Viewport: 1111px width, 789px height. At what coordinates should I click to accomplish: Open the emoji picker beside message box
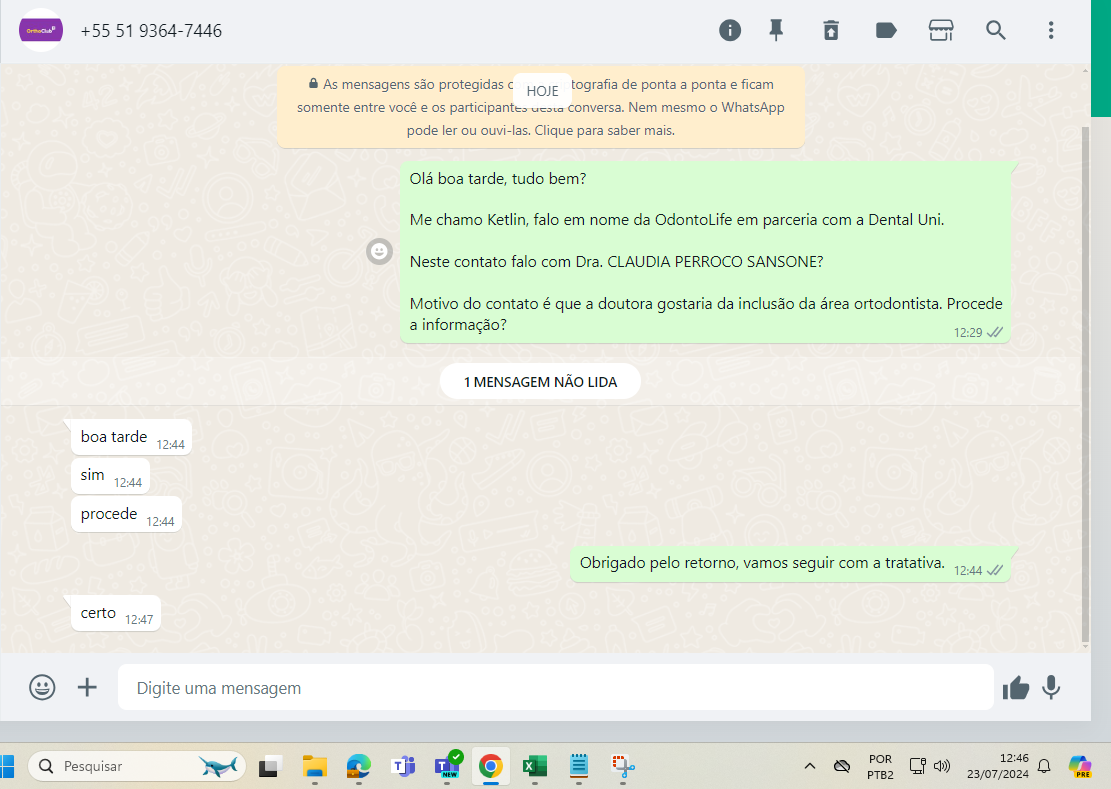click(x=42, y=687)
